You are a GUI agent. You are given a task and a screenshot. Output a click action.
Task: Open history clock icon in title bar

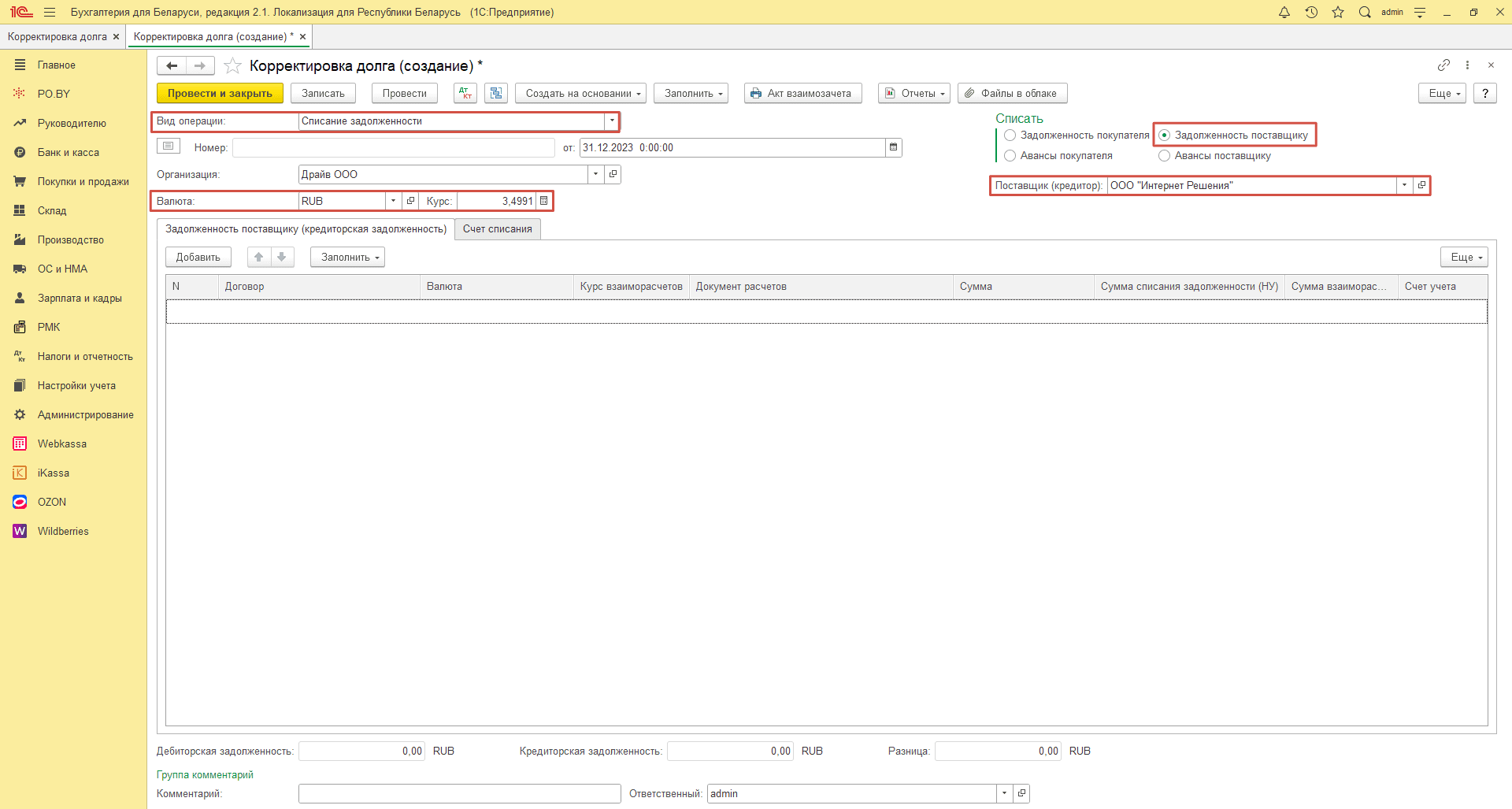point(1311,12)
